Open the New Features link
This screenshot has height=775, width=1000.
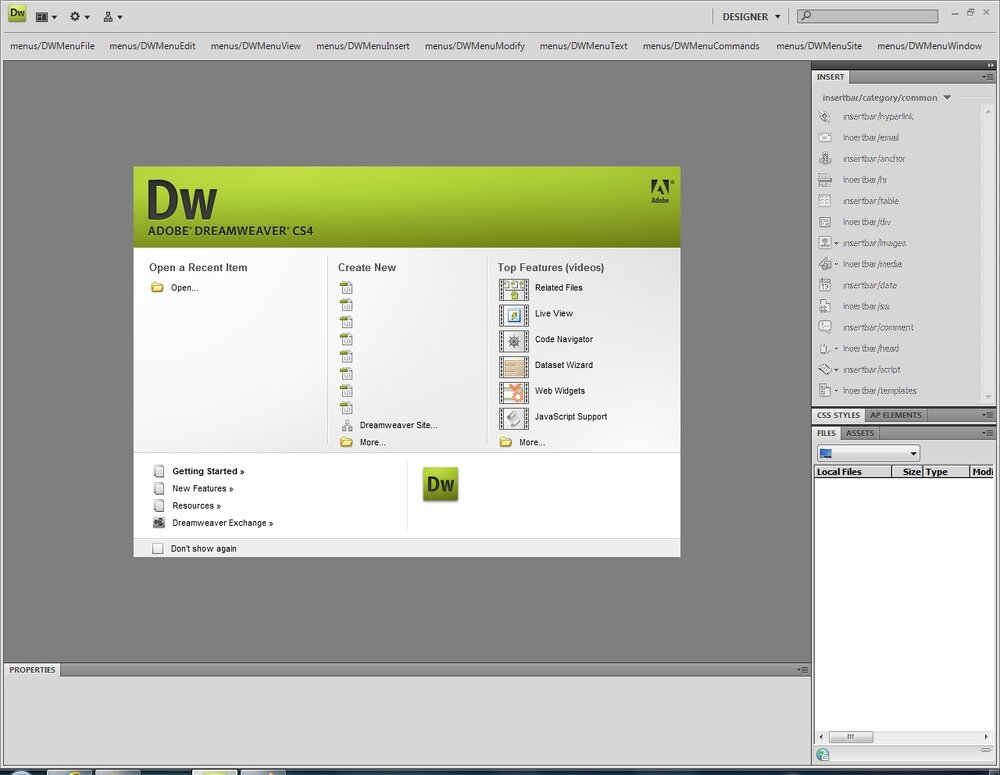202,489
